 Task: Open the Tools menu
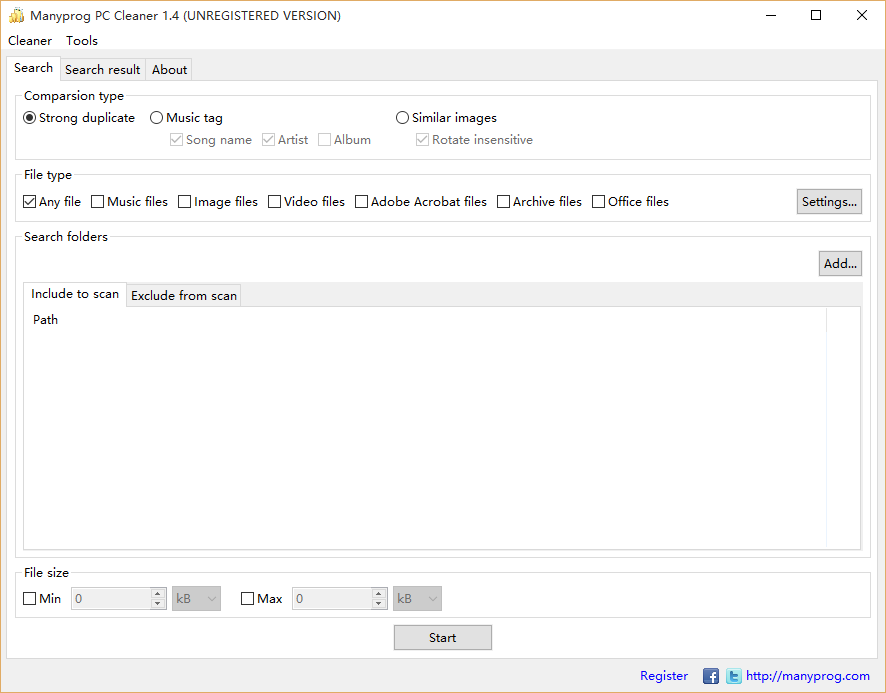click(82, 41)
